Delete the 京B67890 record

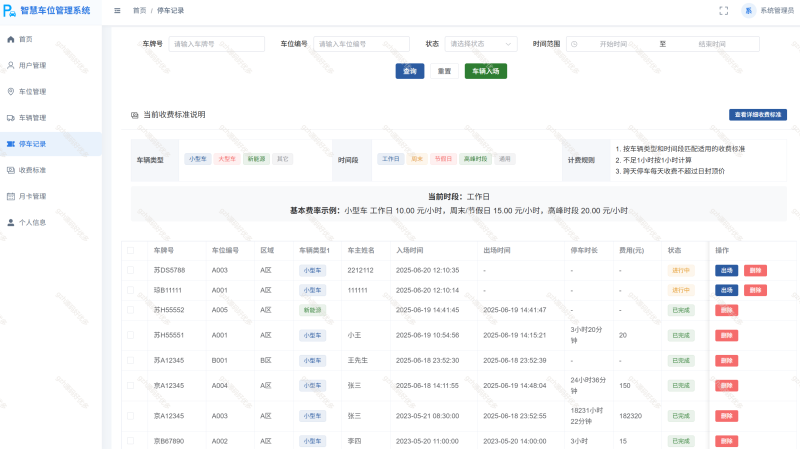[x=727, y=441]
